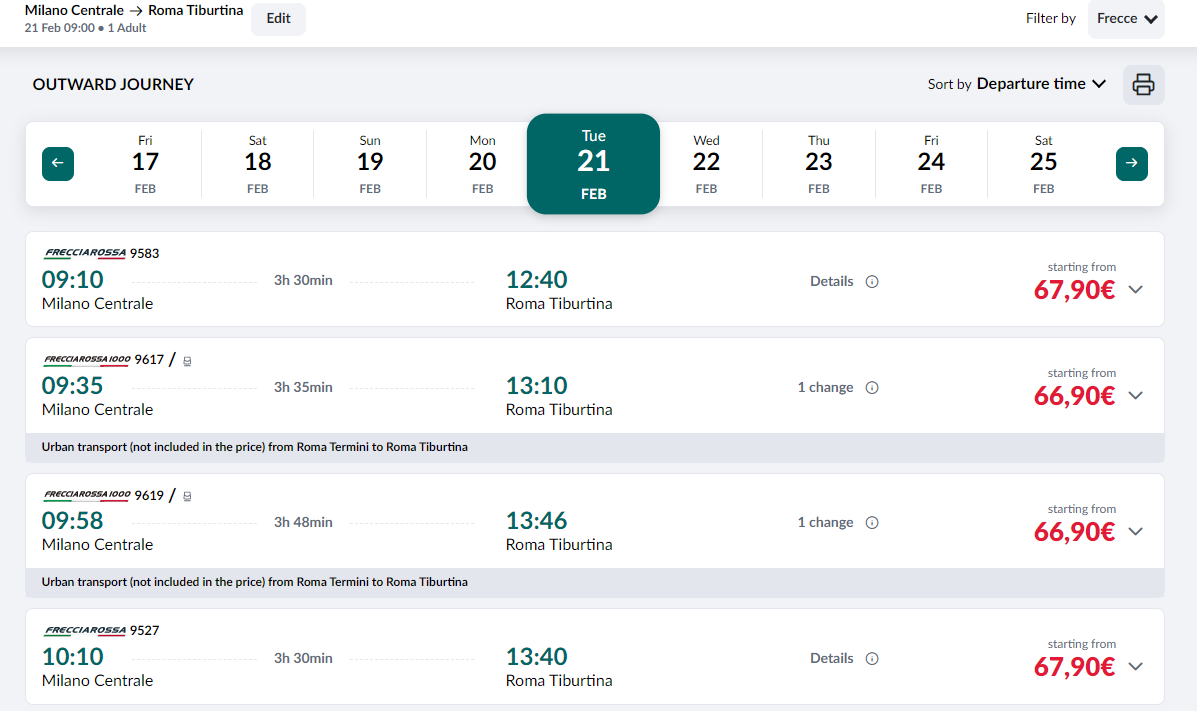Select the Wed 22 Feb date tab

[x=706, y=164]
